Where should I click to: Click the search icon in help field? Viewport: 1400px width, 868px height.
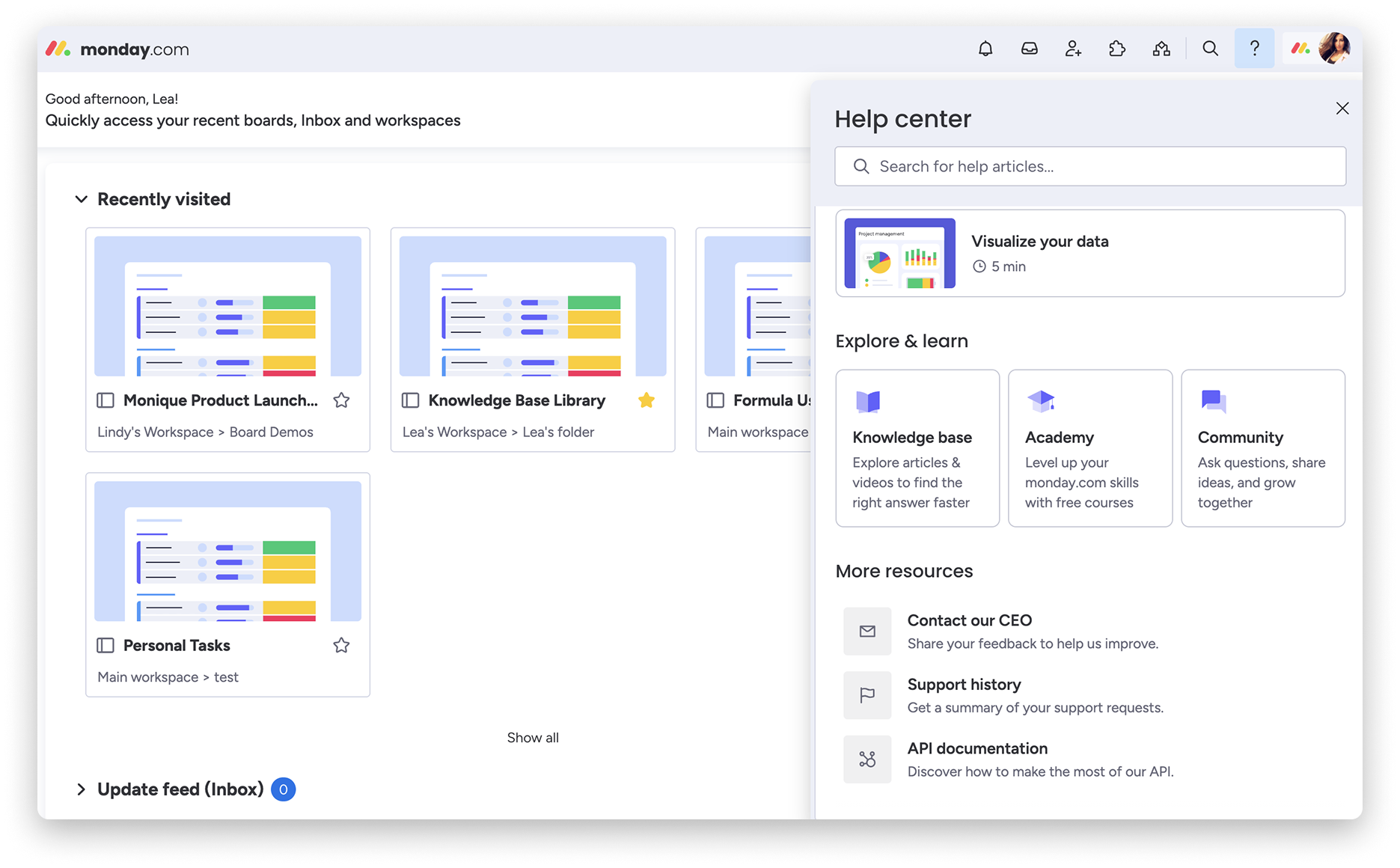(x=861, y=166)
